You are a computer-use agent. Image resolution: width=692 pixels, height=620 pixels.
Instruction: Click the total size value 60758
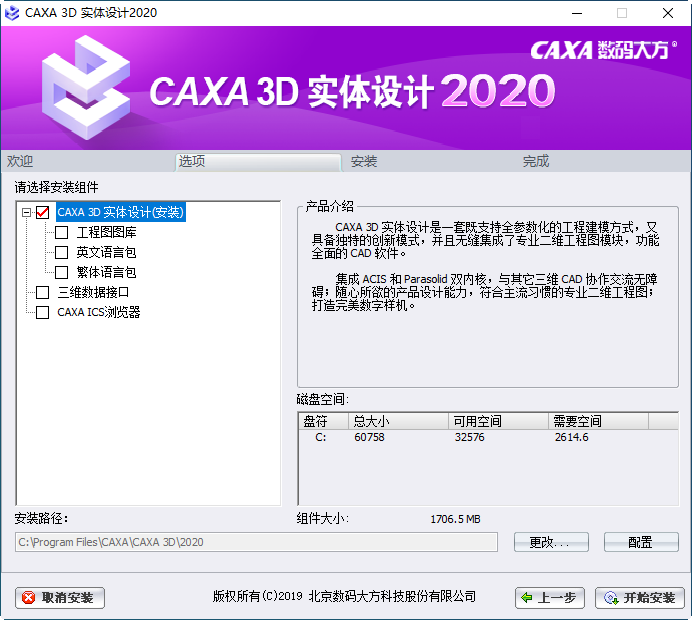369,437
